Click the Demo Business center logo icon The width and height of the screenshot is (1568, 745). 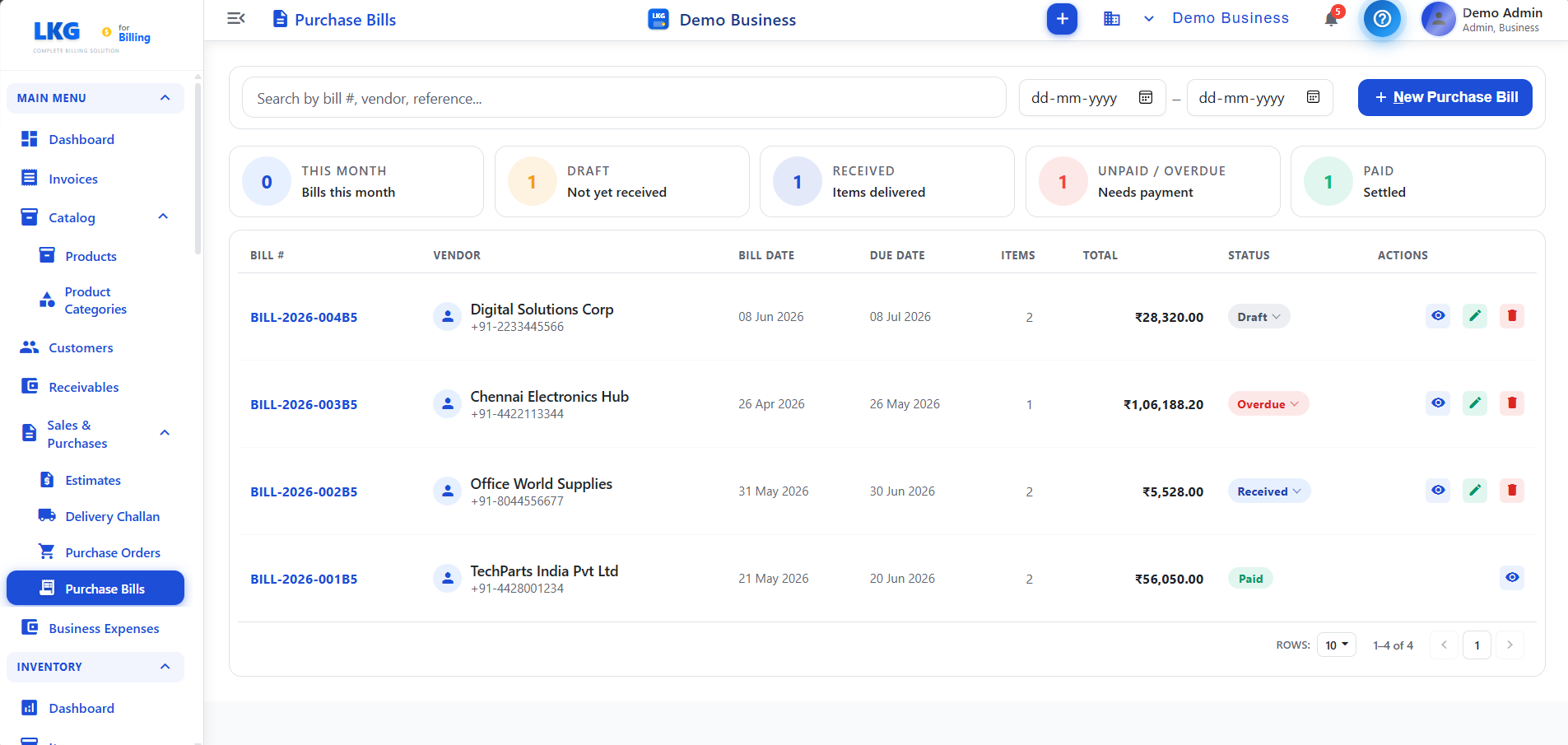(658, 19)
